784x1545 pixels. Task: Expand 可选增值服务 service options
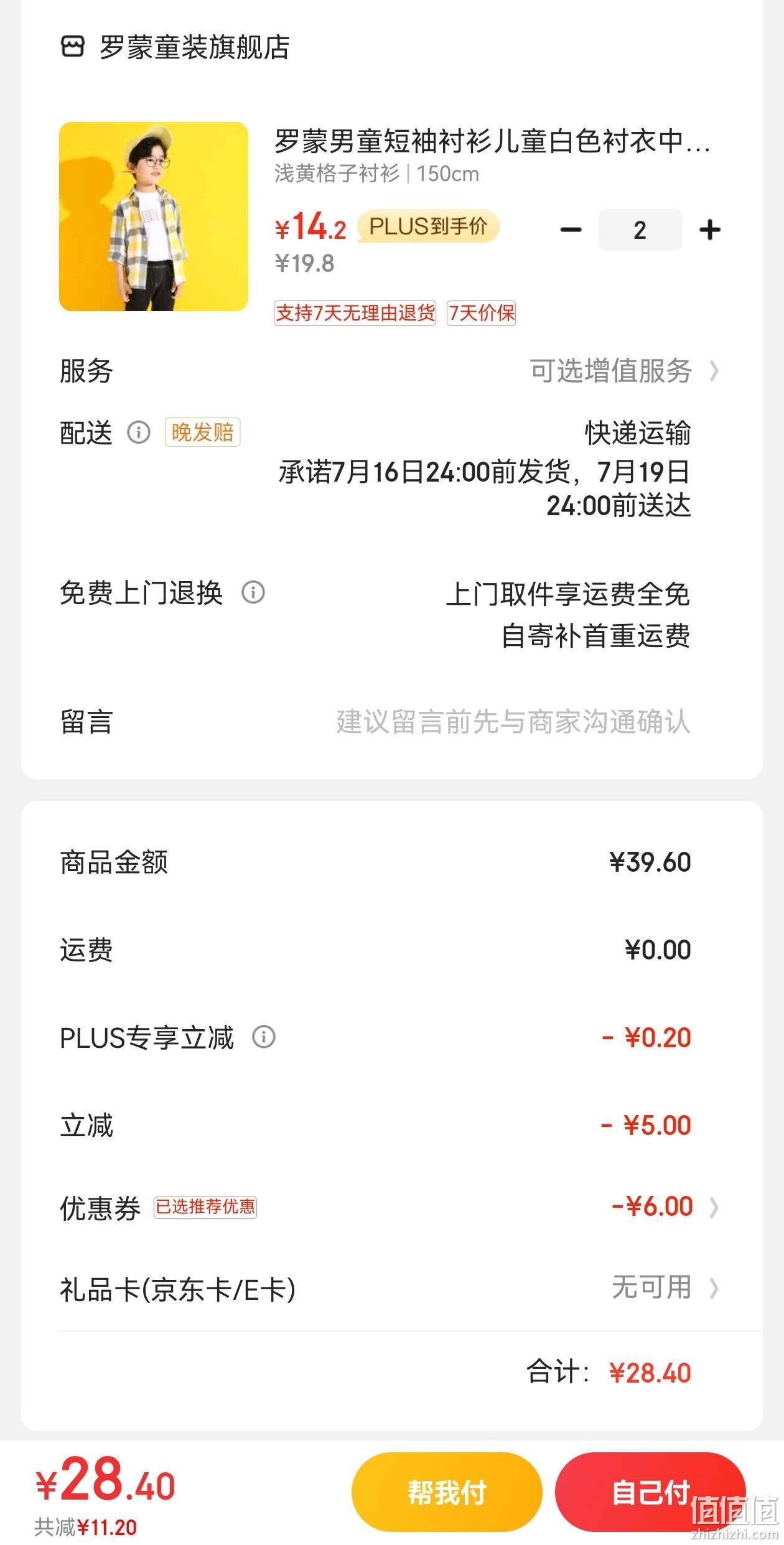(x=624, y=371)
